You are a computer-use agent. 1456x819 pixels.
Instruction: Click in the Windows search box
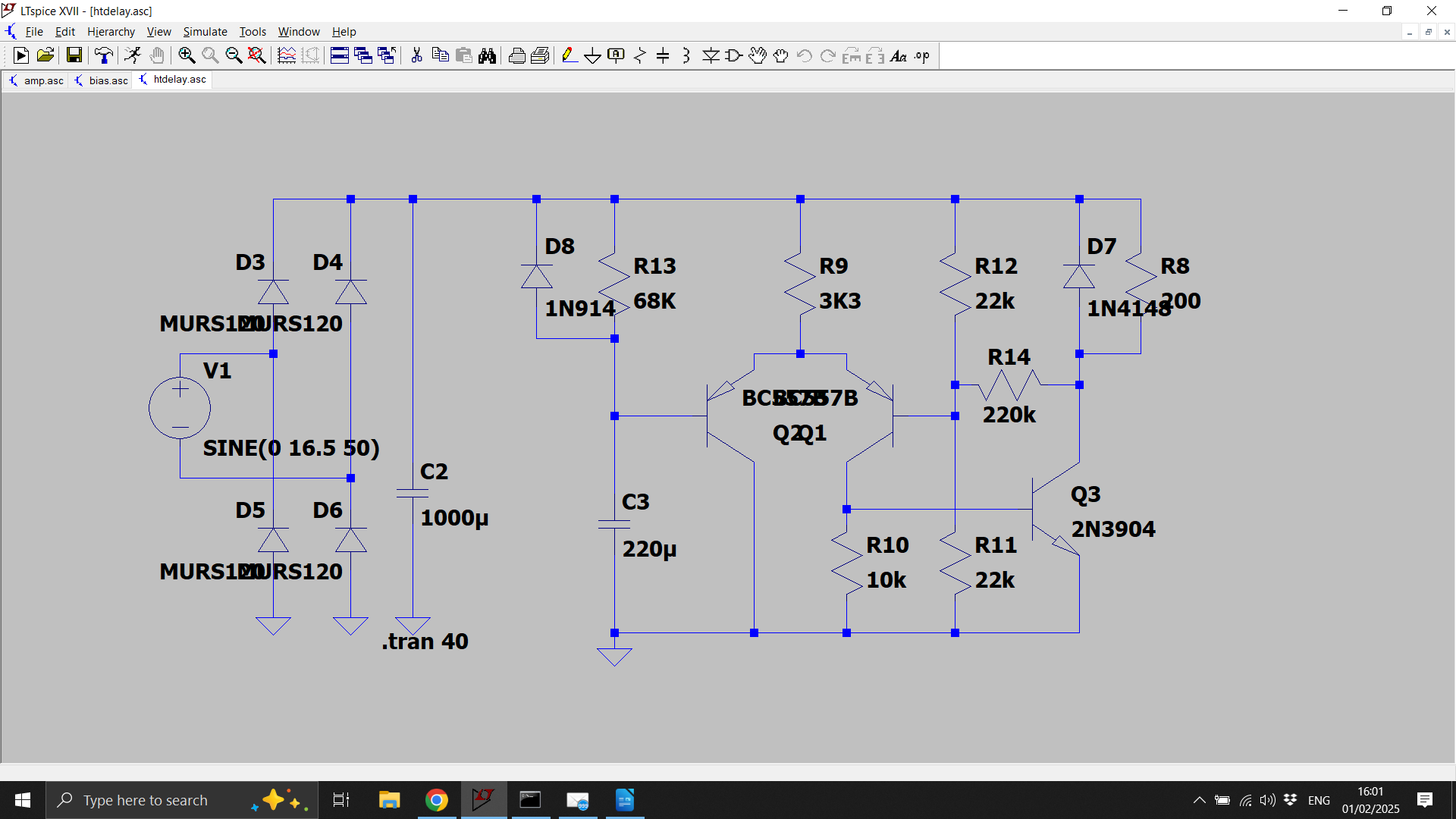(x=182, y=800)
